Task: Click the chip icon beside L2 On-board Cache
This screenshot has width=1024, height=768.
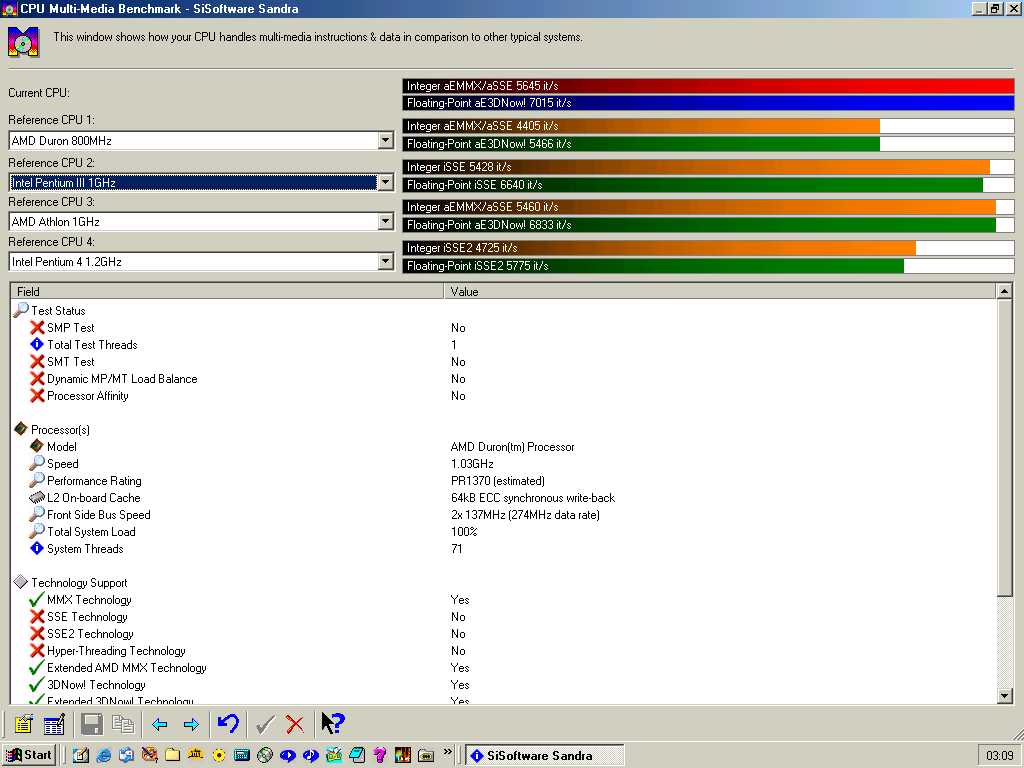Action: point(37,498)
